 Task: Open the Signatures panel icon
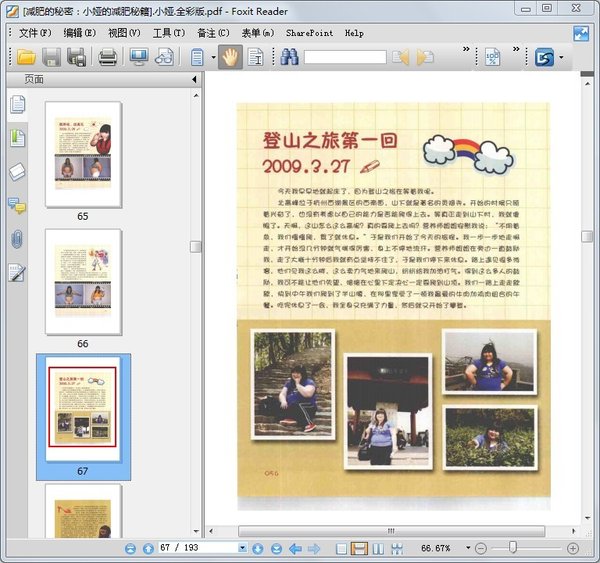pyautogui.click(x=17, y=272)
